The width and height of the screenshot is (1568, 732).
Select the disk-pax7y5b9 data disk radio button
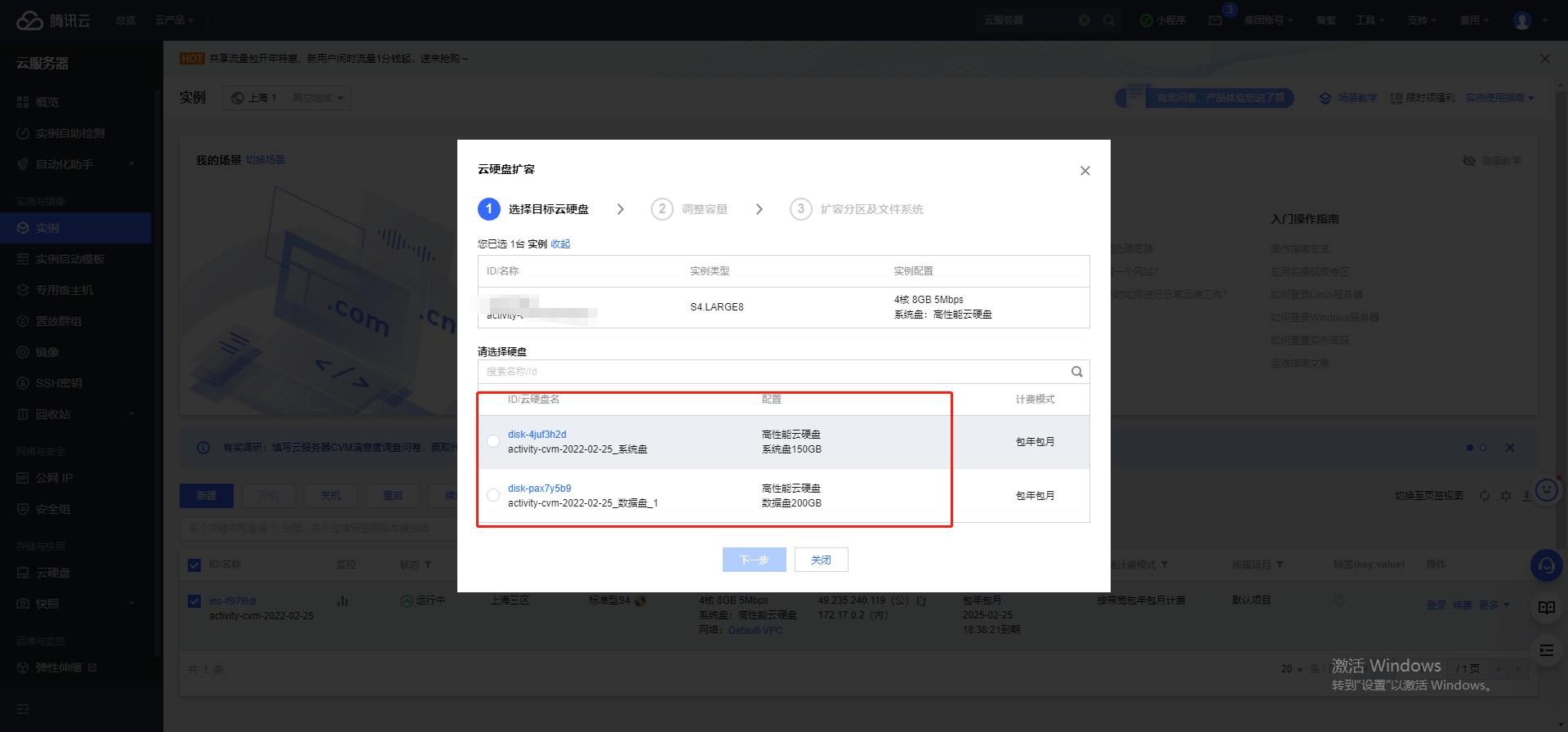coord(493,495)
